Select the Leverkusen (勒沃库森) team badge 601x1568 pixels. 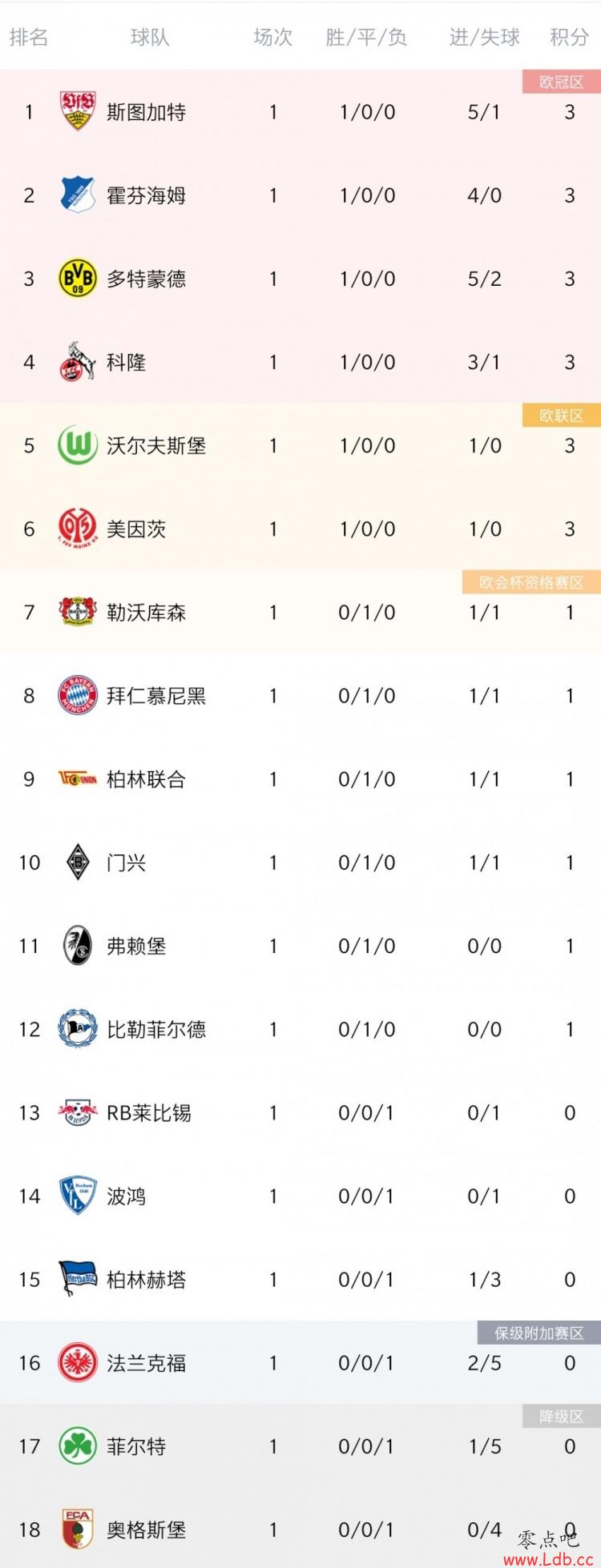pyautogui.click(x=78, y=612)
